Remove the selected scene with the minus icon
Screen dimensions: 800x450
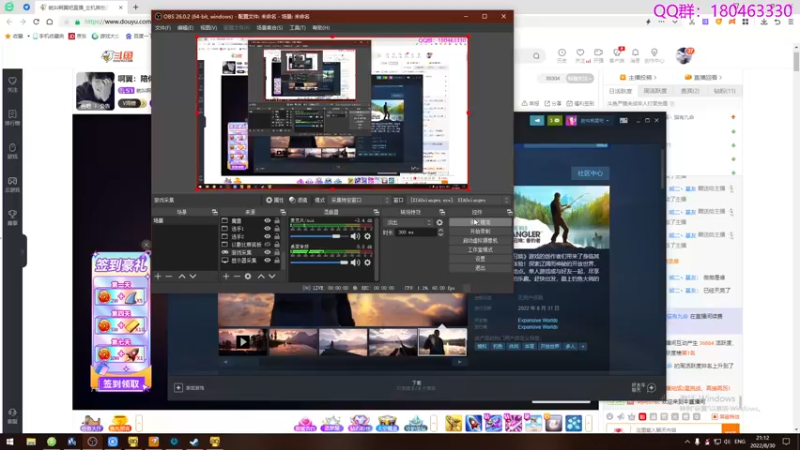pyautogui.click(x=169, y=276)
